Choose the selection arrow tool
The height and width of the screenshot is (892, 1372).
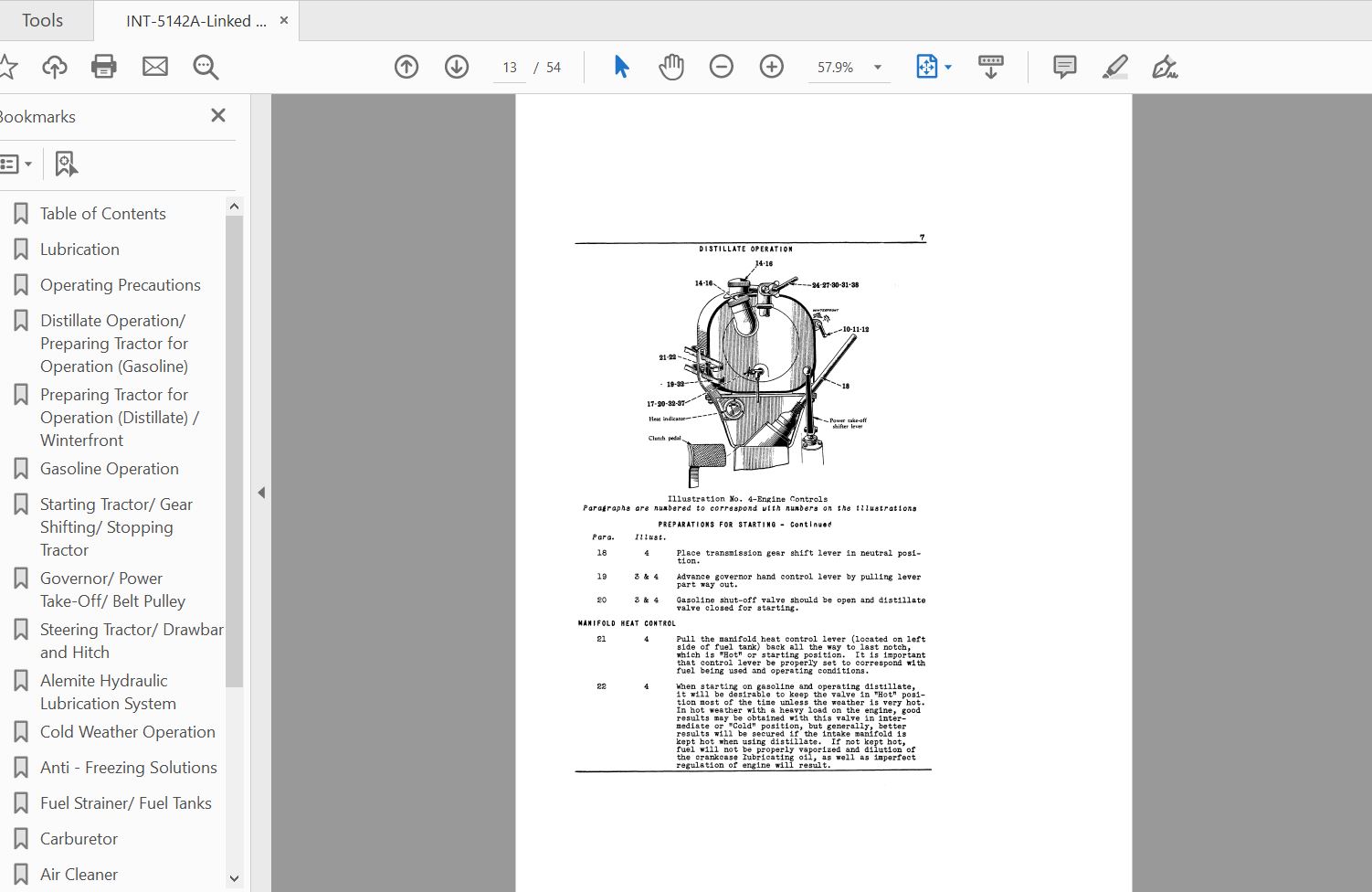[x=621, y=67]
